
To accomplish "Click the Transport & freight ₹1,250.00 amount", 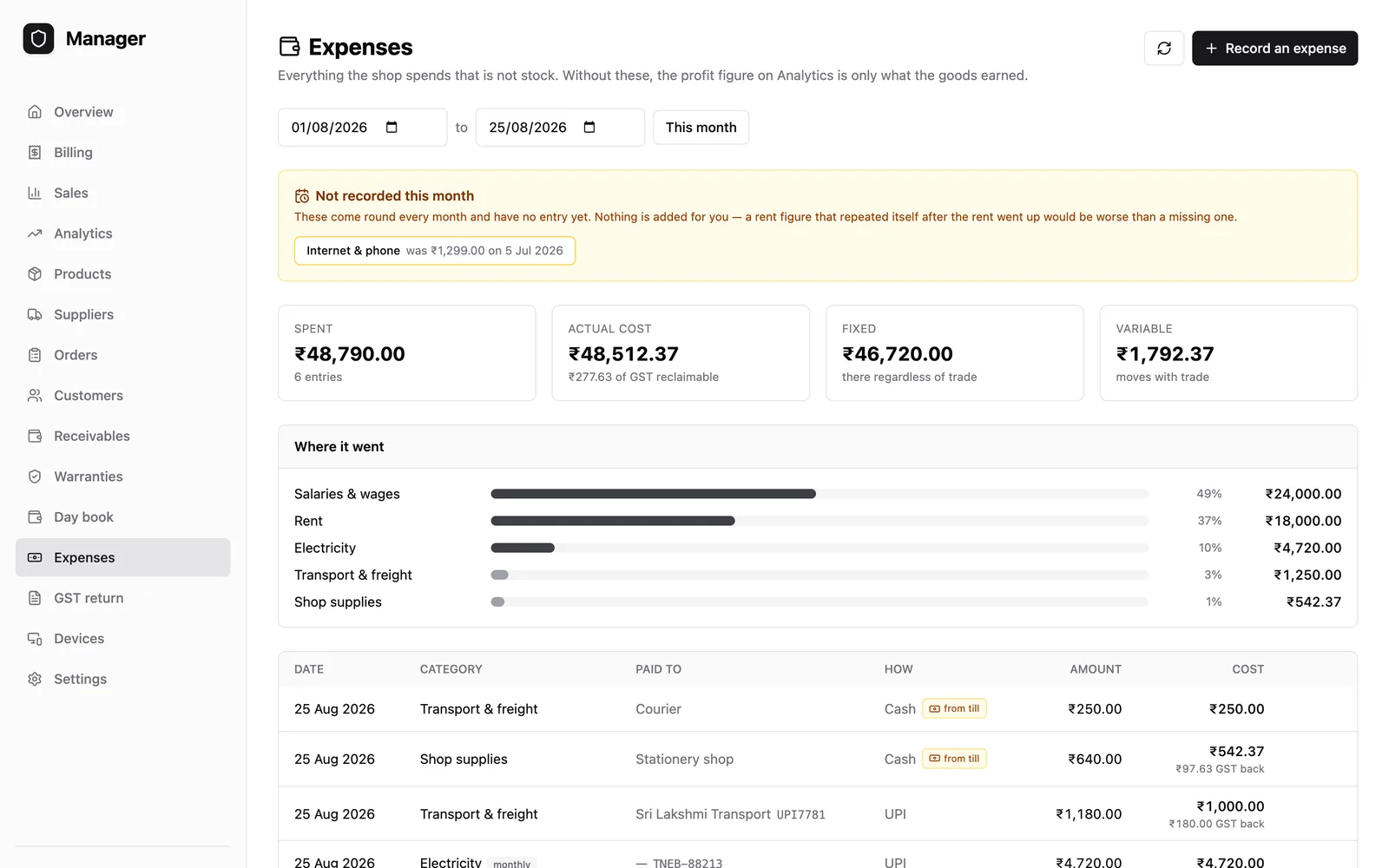I will coord(1307,575).
